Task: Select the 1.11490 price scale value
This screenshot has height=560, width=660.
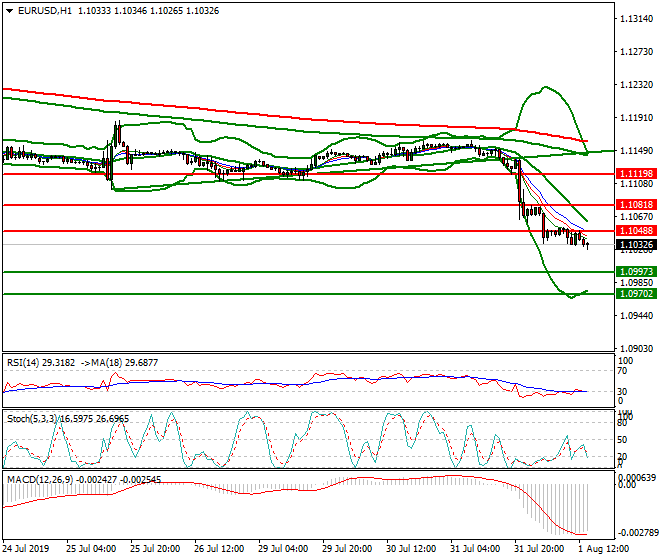Action: pos(636,151)
